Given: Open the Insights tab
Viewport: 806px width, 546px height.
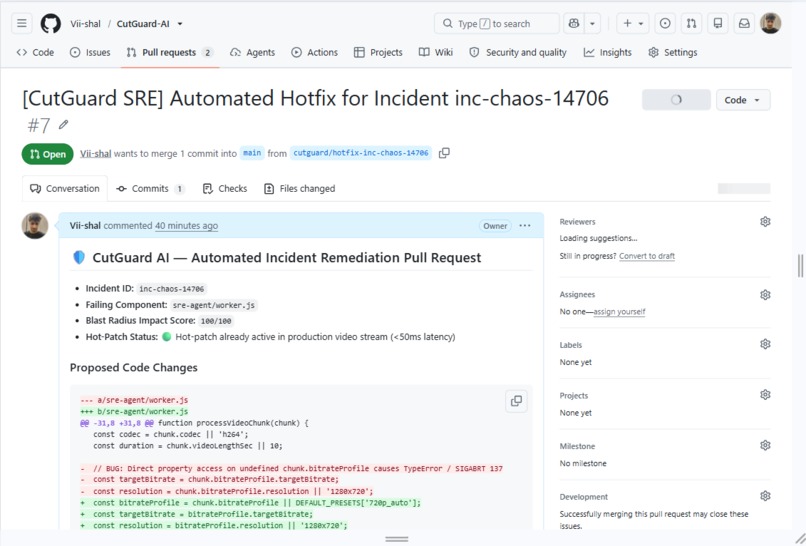Looking at the screenshot, I should [608, 52].
